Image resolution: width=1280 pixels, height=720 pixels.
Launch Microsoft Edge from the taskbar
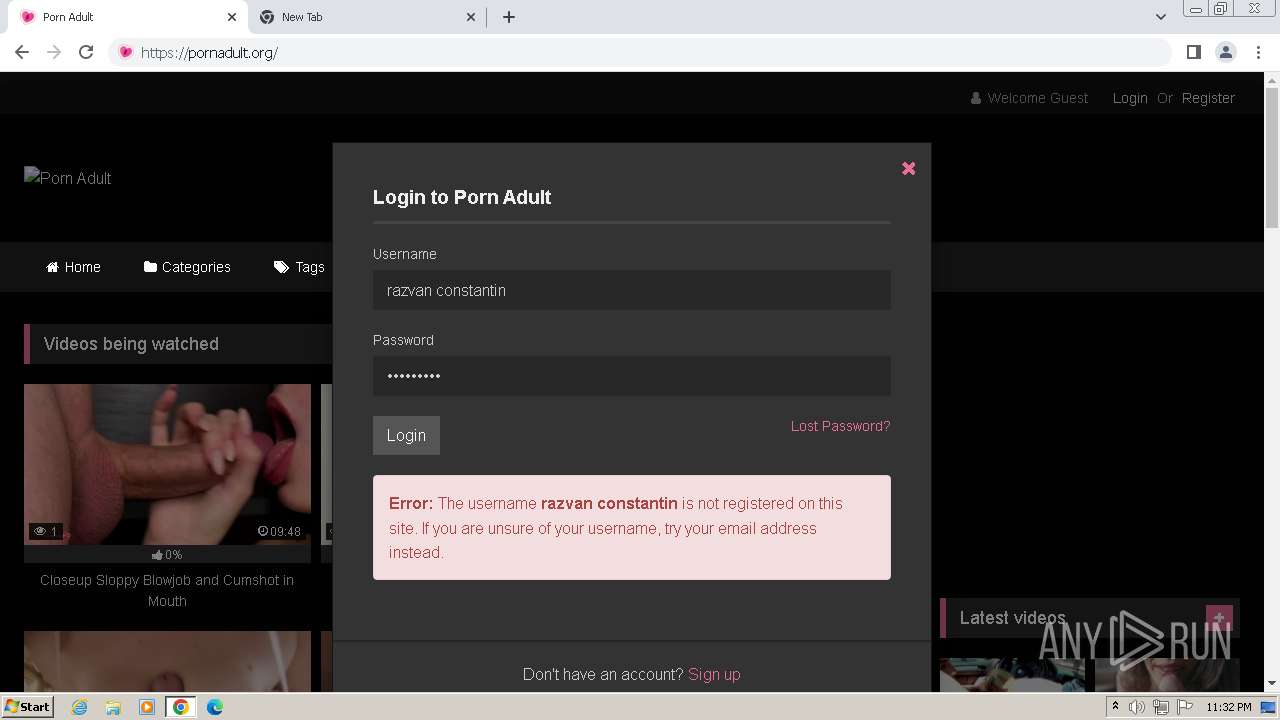pos(214,707)
